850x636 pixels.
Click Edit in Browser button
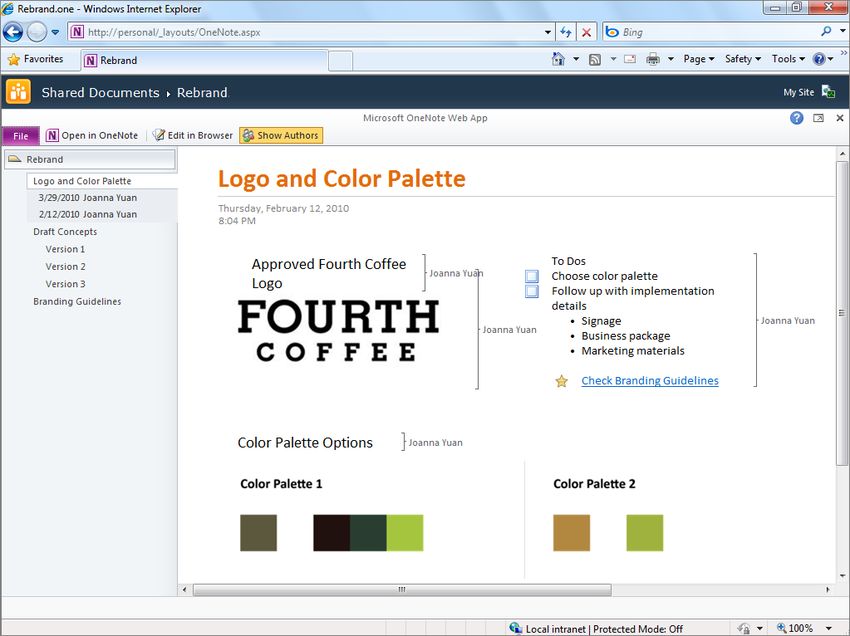coord(193,136)
